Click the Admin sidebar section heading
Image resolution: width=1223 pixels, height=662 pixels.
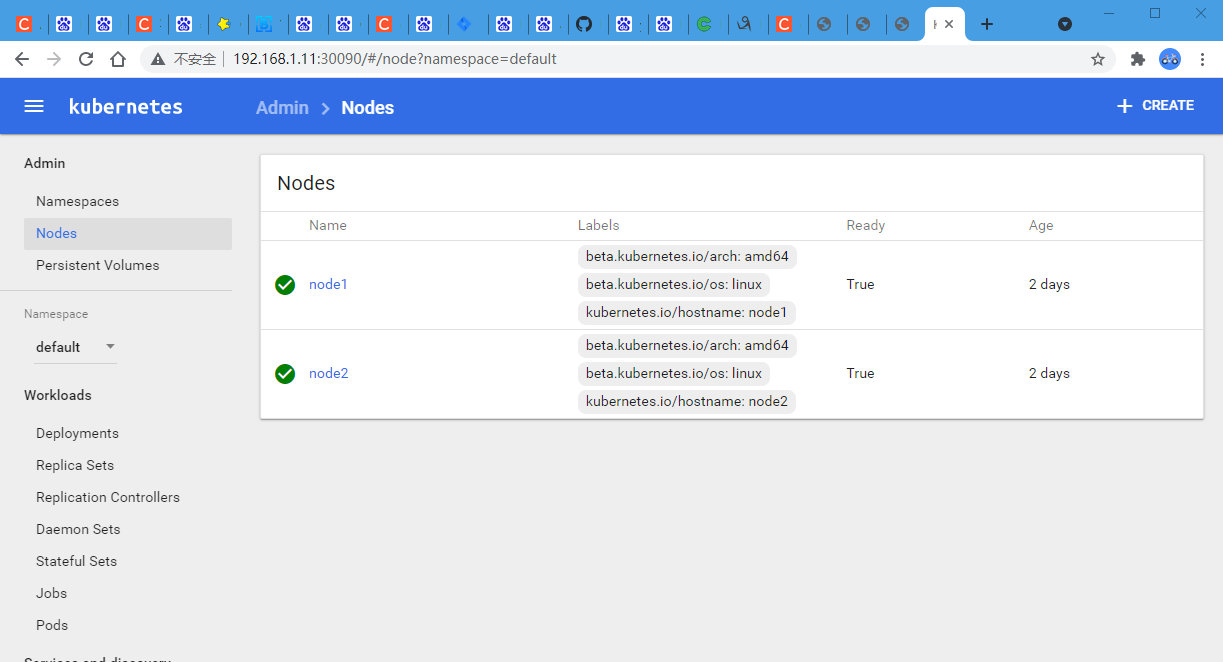coord(44,163)
